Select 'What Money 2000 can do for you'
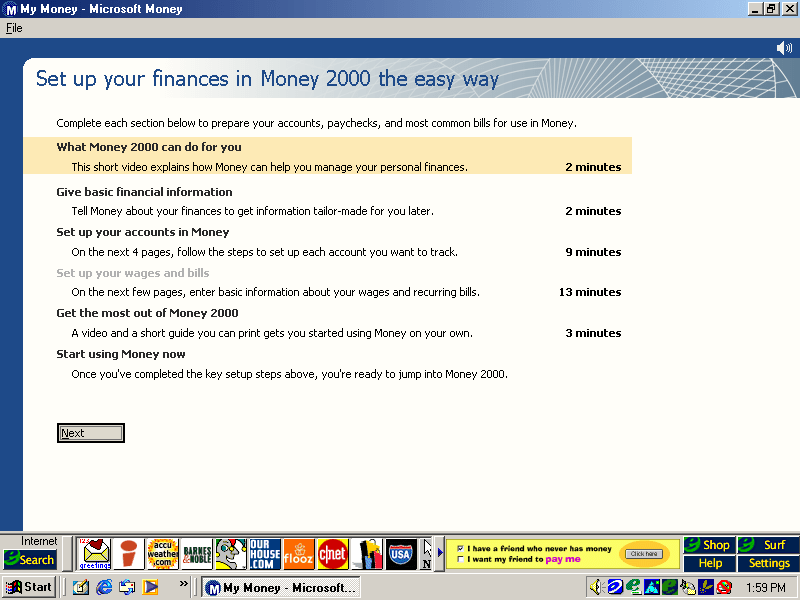The width and height of the screenshot is (800, 600). pos(149,147)
